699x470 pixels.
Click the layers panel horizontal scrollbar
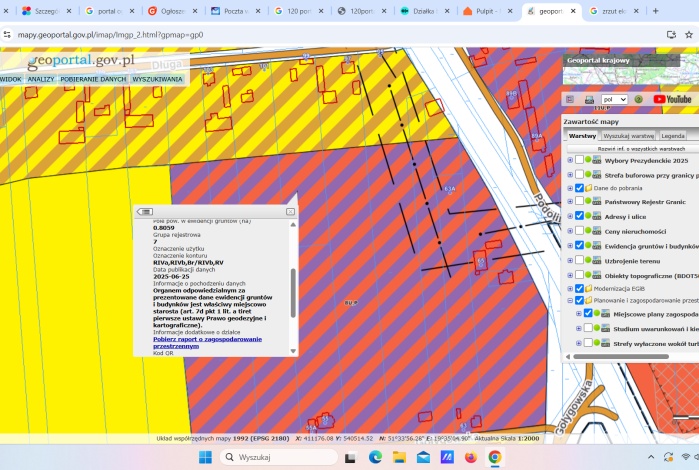[x=621, y=356]
